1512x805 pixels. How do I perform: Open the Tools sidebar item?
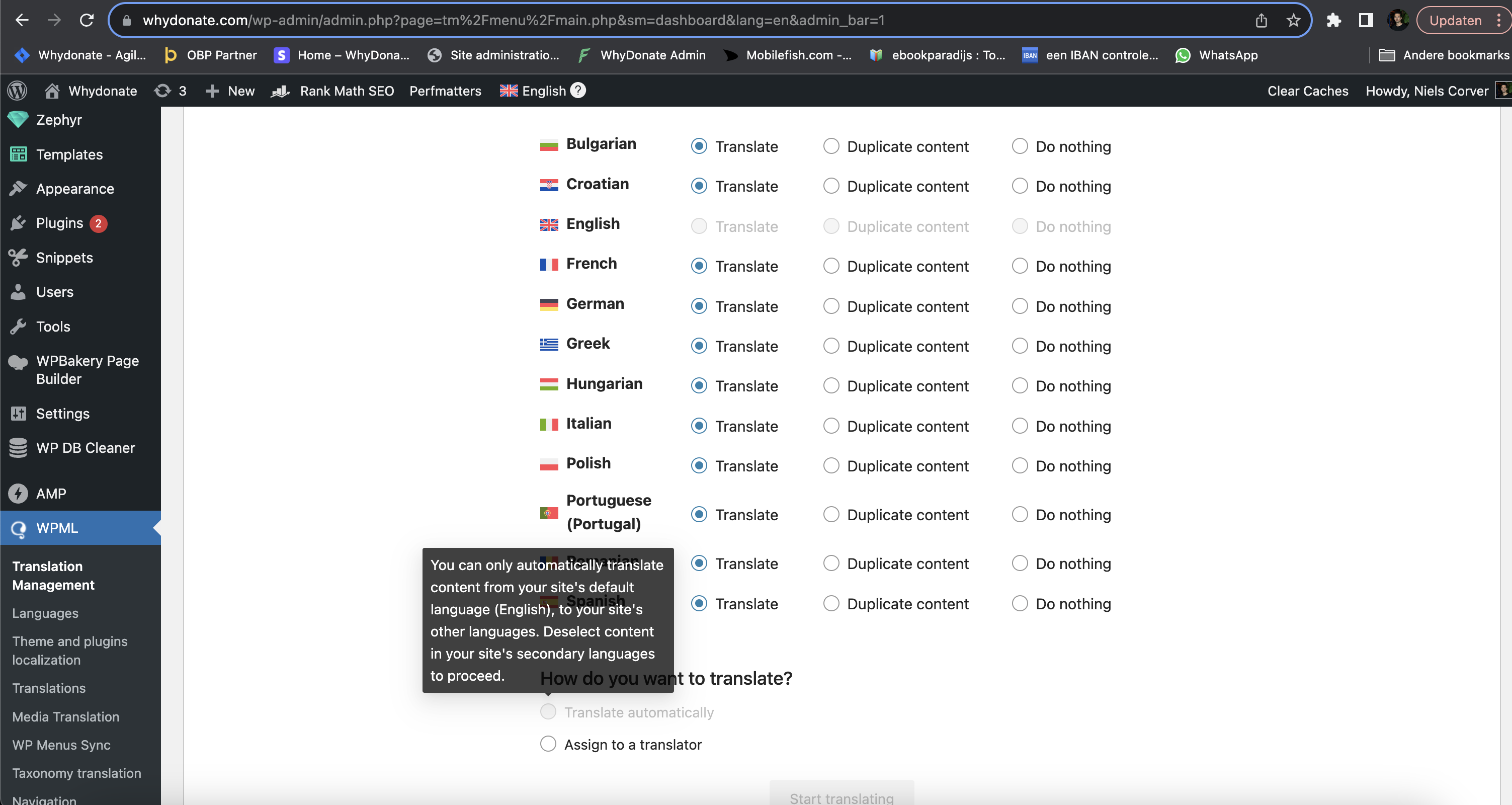pos(80,327)
